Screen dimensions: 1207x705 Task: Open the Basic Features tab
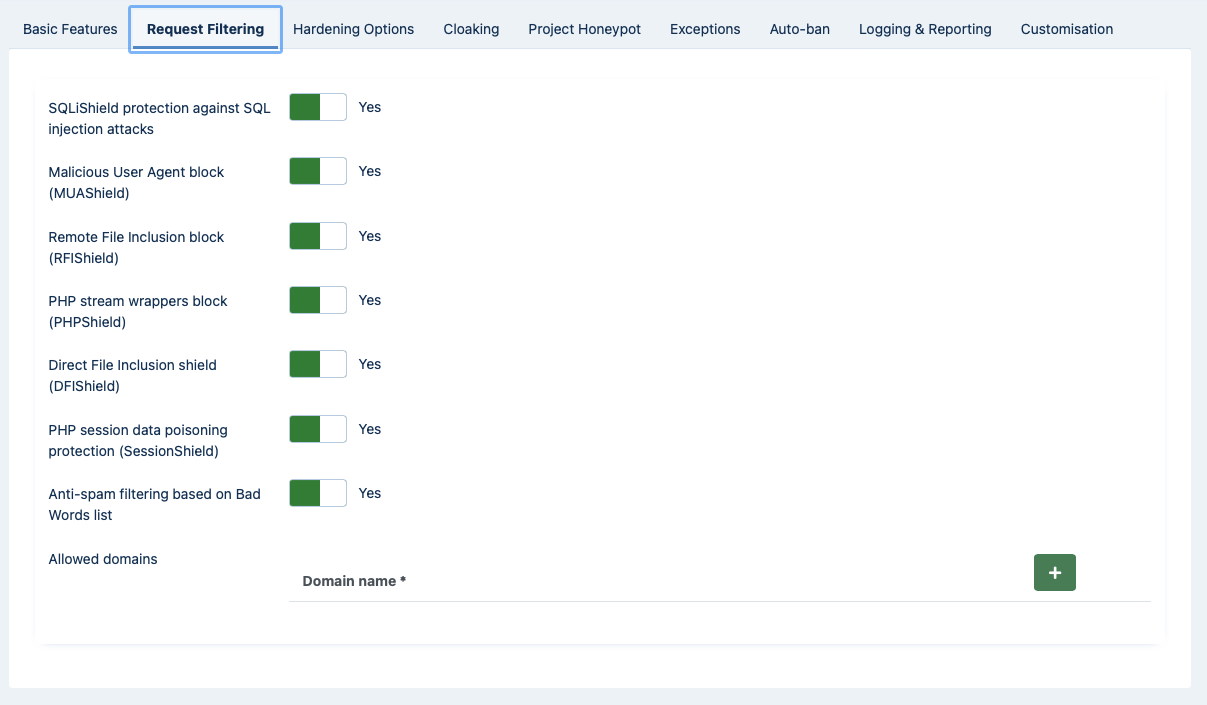tap(70, 29)
